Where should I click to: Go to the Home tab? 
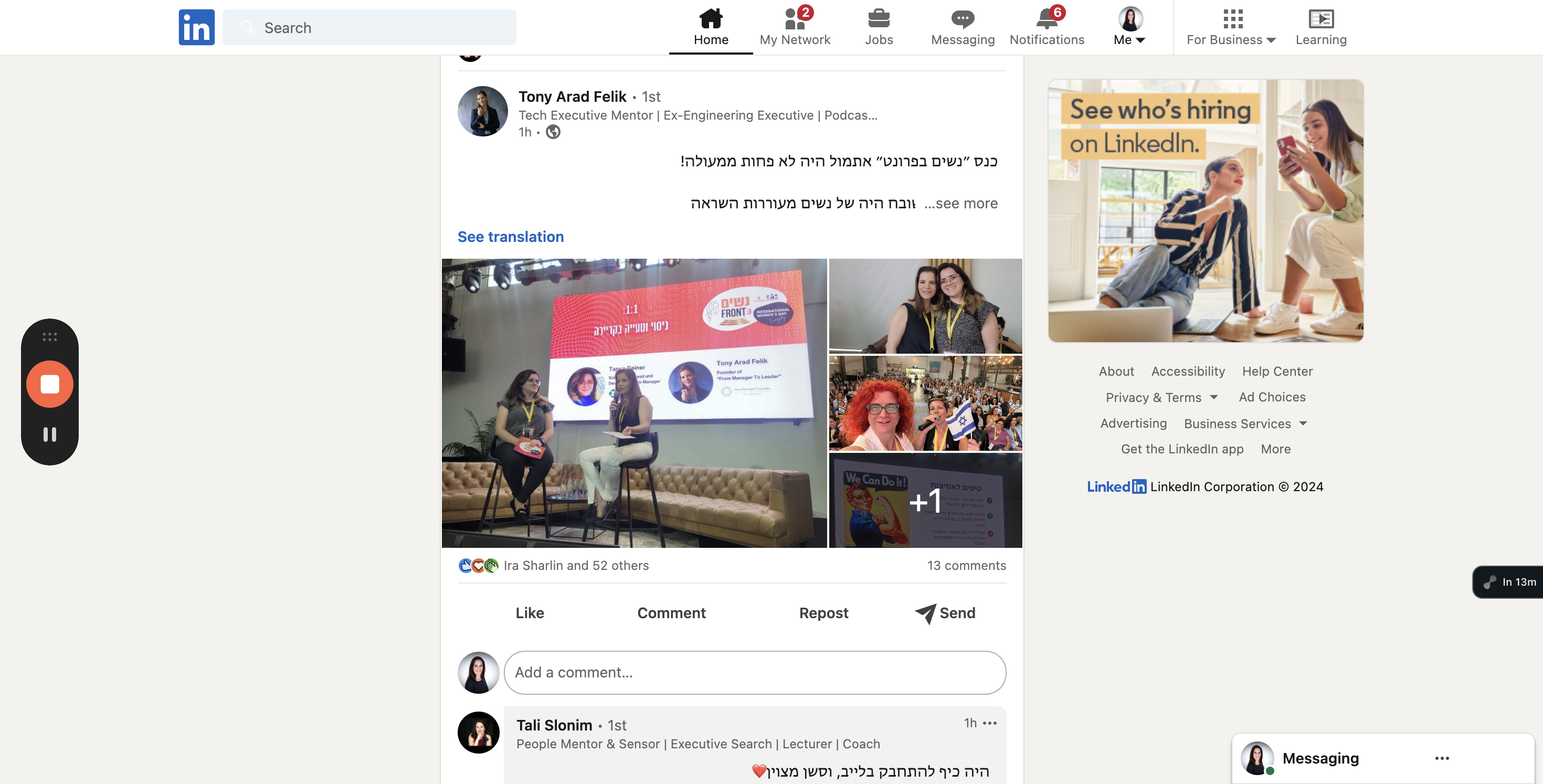pyautogui.click(x=711, y=26)
